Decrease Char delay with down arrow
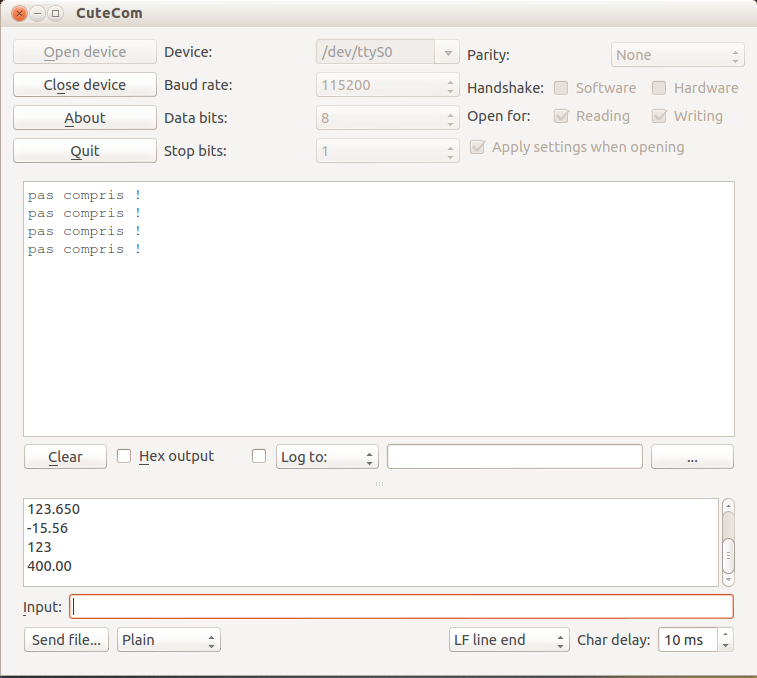 click(x=726, y=646)
